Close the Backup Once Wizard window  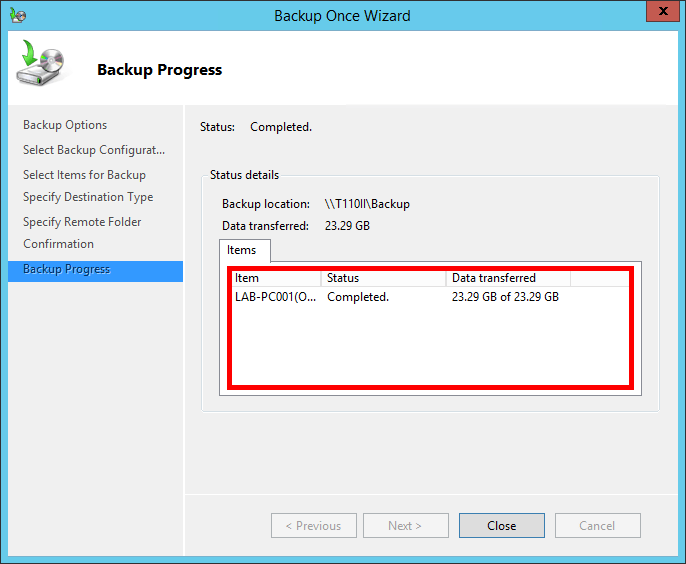(x=662, y=11)
